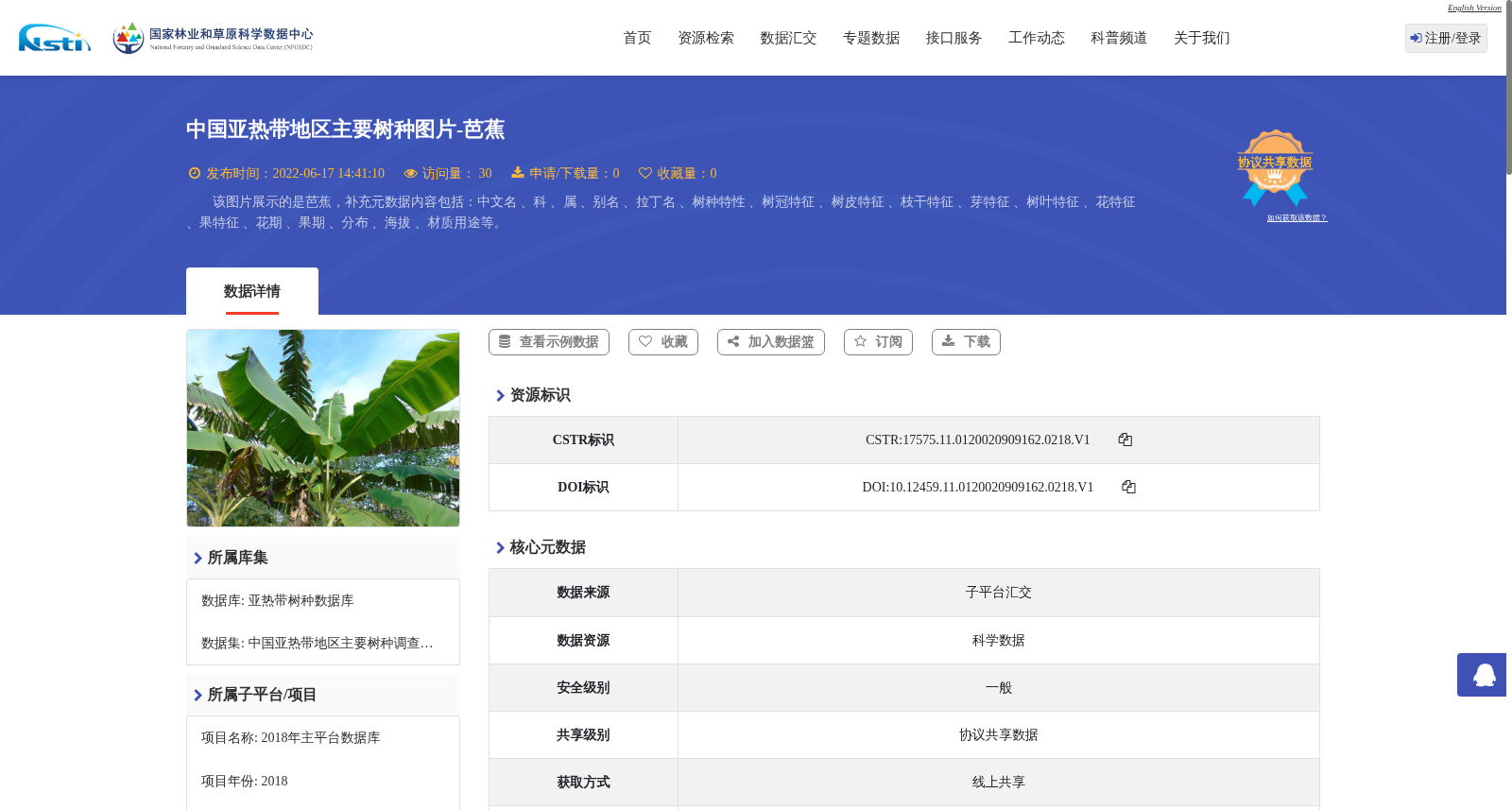Click 项目年份: 2018 entry
Screen dimensions: 1512x810
[x=245, y=782]
